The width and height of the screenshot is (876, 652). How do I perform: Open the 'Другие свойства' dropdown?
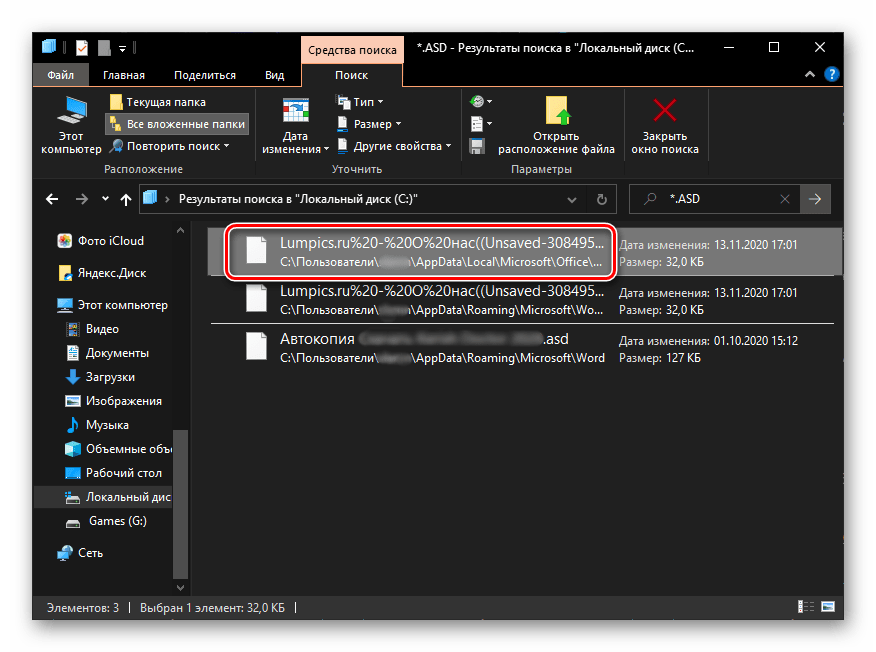coord(394,146)
